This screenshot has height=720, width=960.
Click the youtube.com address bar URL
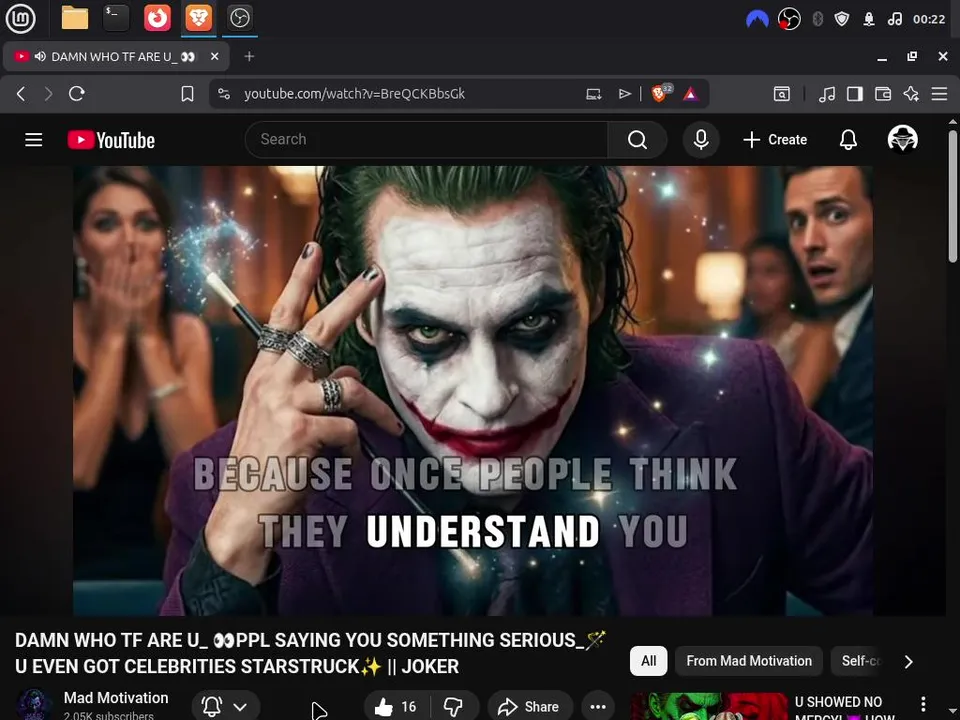point(354,94)
